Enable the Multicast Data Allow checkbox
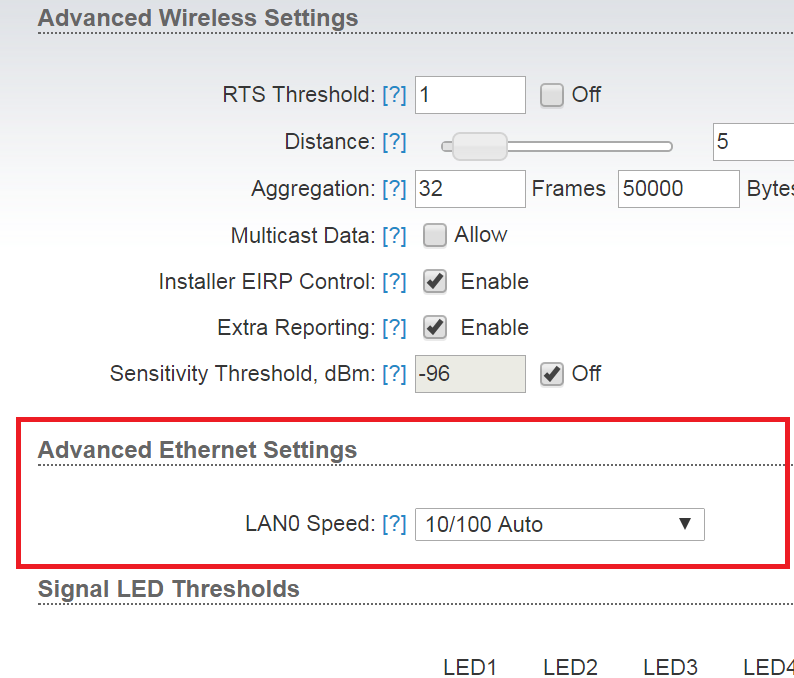 pyautogui.click(x=434, y=235)
